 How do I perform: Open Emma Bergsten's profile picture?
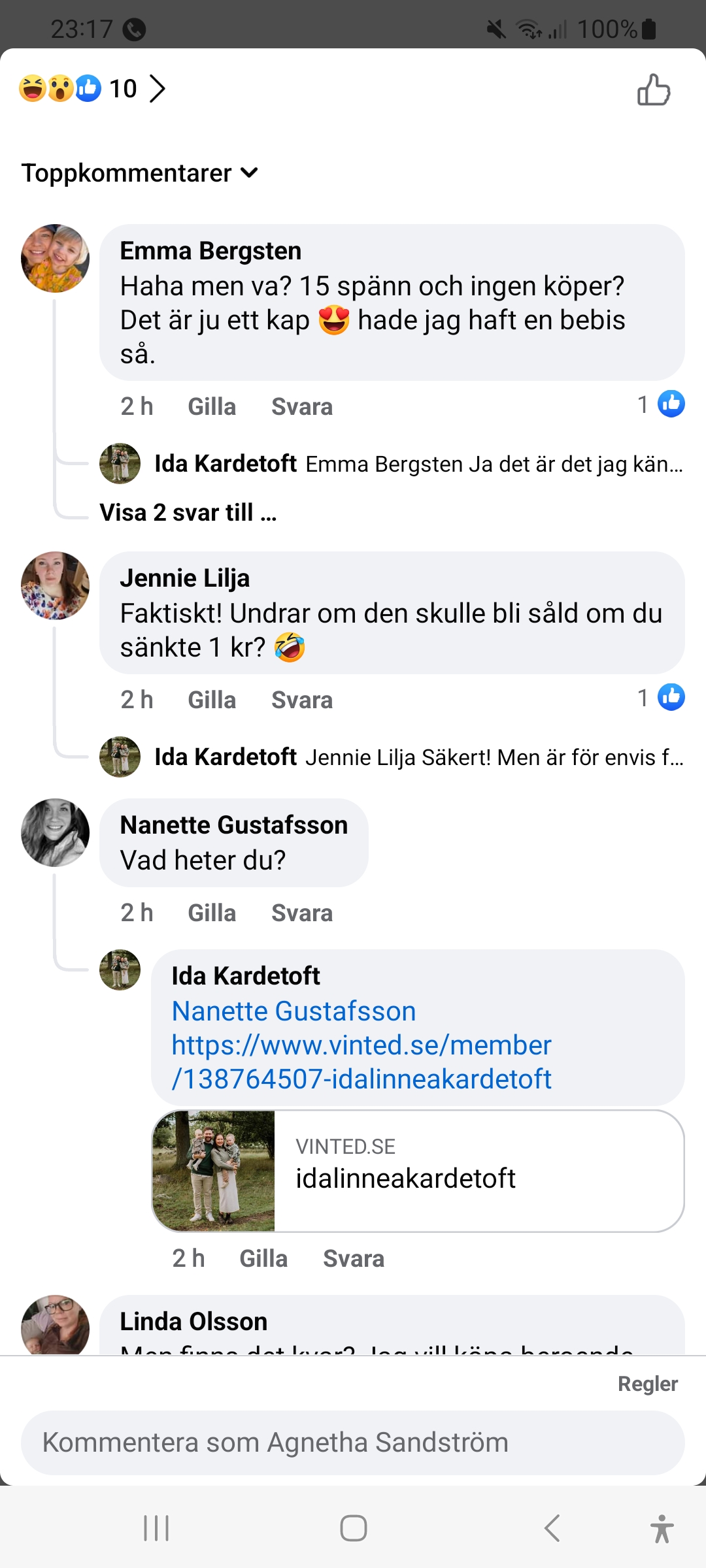coord(56,259)
